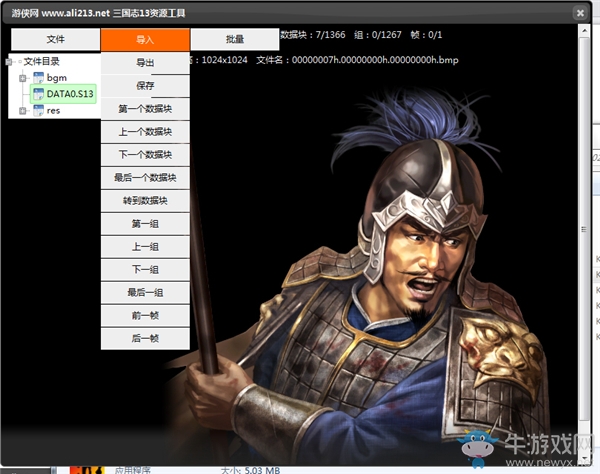The width and height of the screenshot is (600, 474).
Task: Jump to 第一个数据块
Action: point(145,109)
